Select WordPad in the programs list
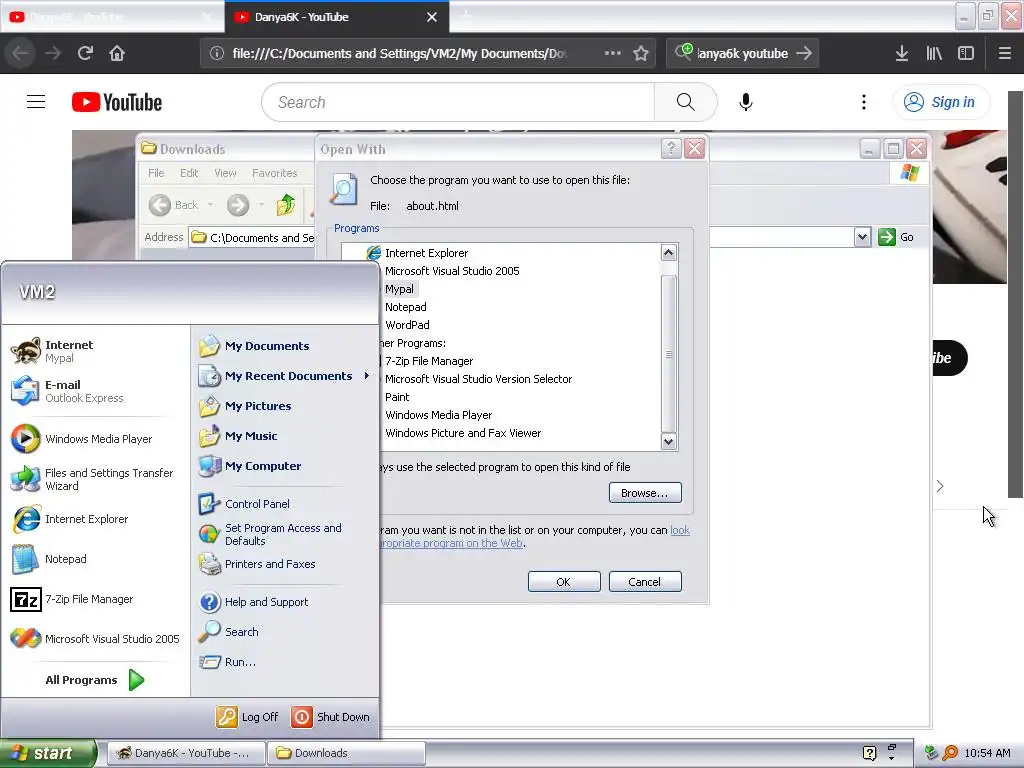 [407, 325]
